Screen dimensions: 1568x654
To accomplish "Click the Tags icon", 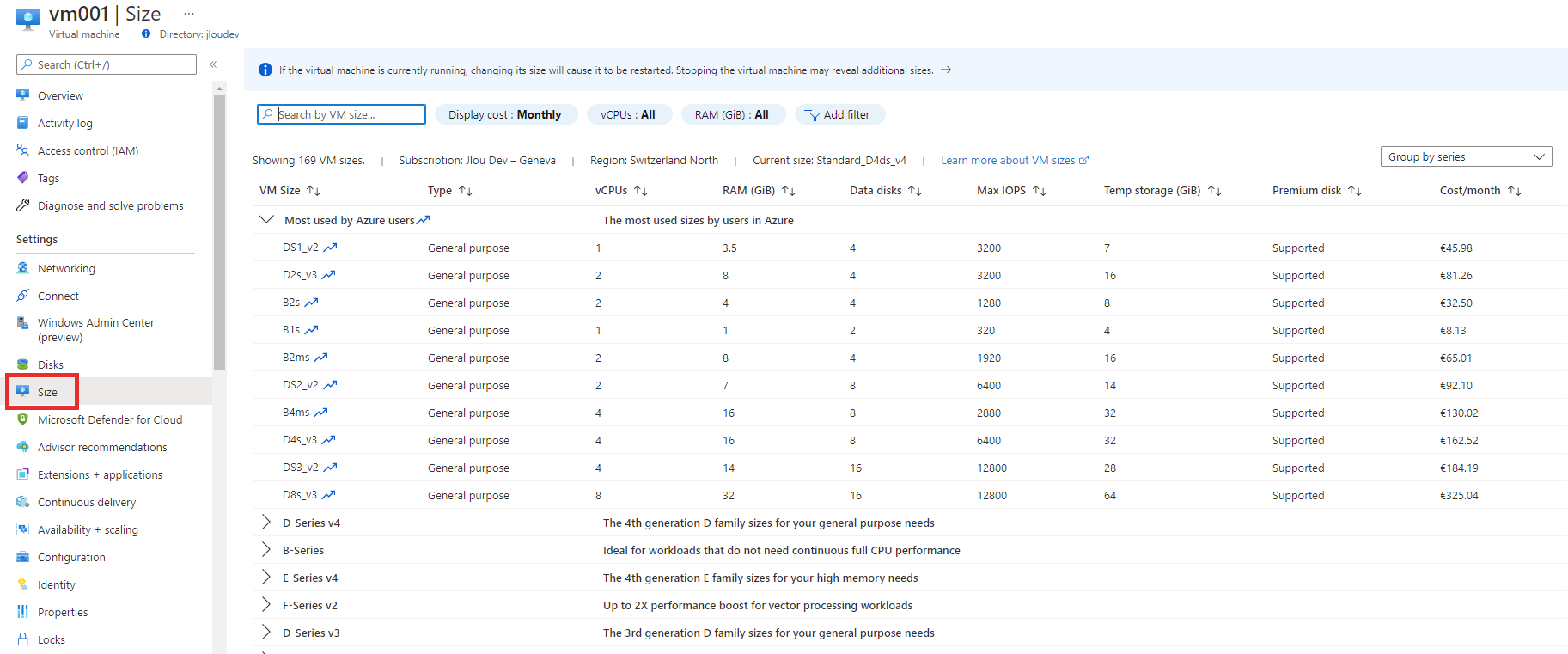I will pos(23,178).
